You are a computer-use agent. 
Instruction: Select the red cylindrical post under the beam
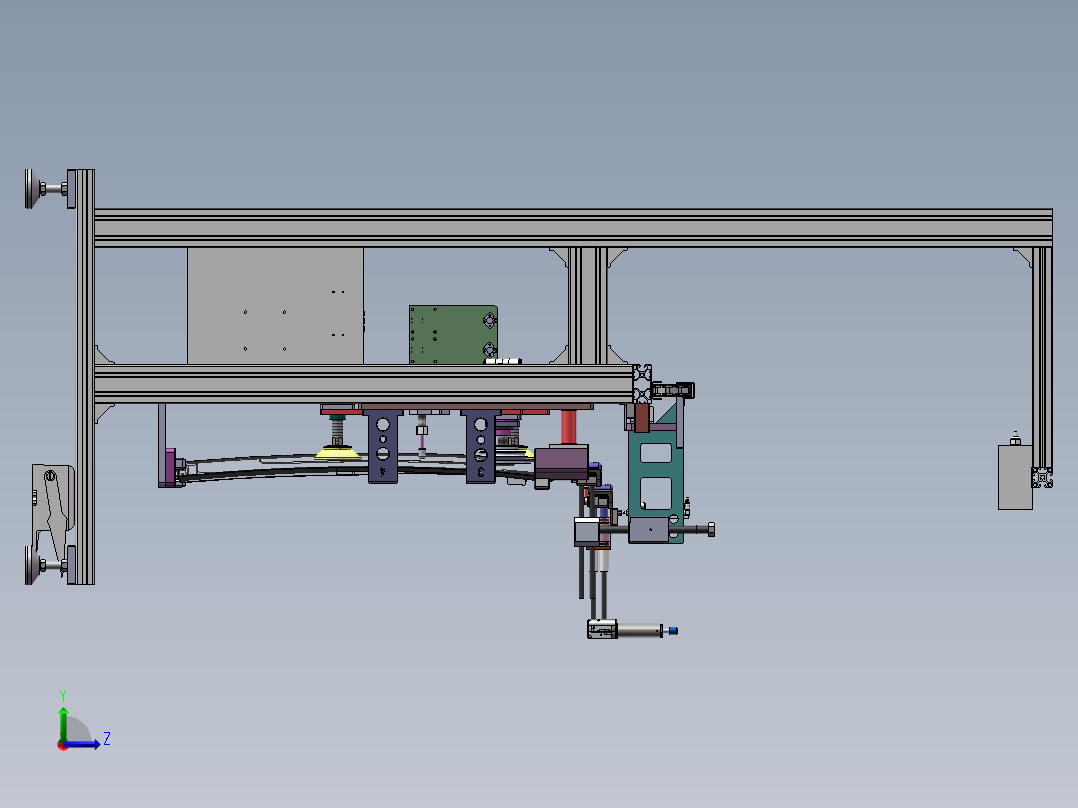[x=569, y=427]
